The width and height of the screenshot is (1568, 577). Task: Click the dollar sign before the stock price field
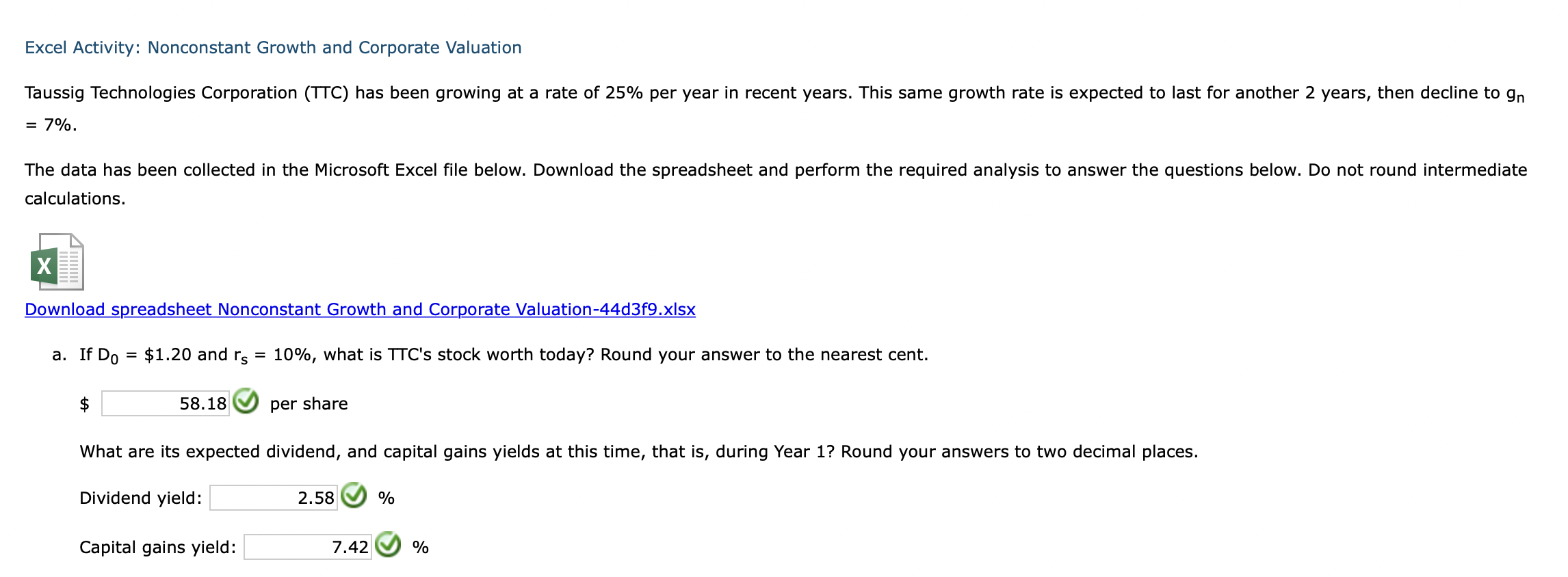click(85, 403)
